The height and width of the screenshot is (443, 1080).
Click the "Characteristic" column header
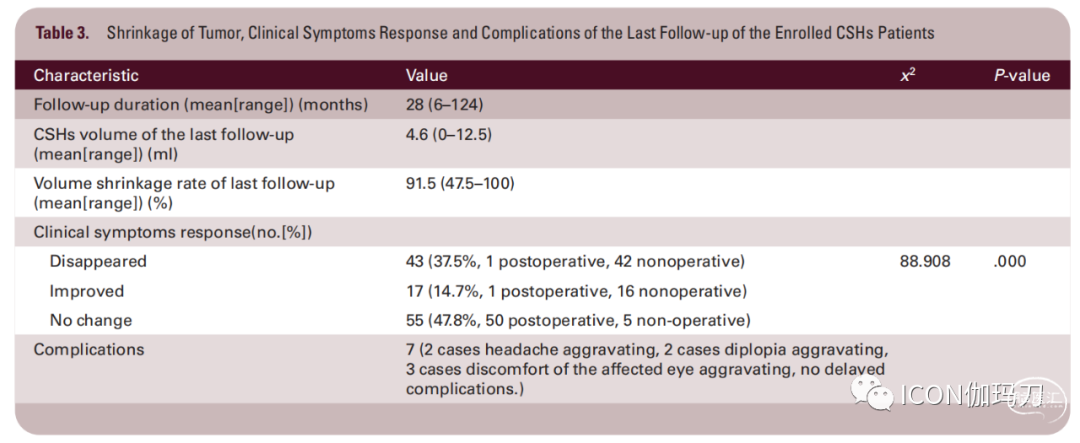pos(86,75)
